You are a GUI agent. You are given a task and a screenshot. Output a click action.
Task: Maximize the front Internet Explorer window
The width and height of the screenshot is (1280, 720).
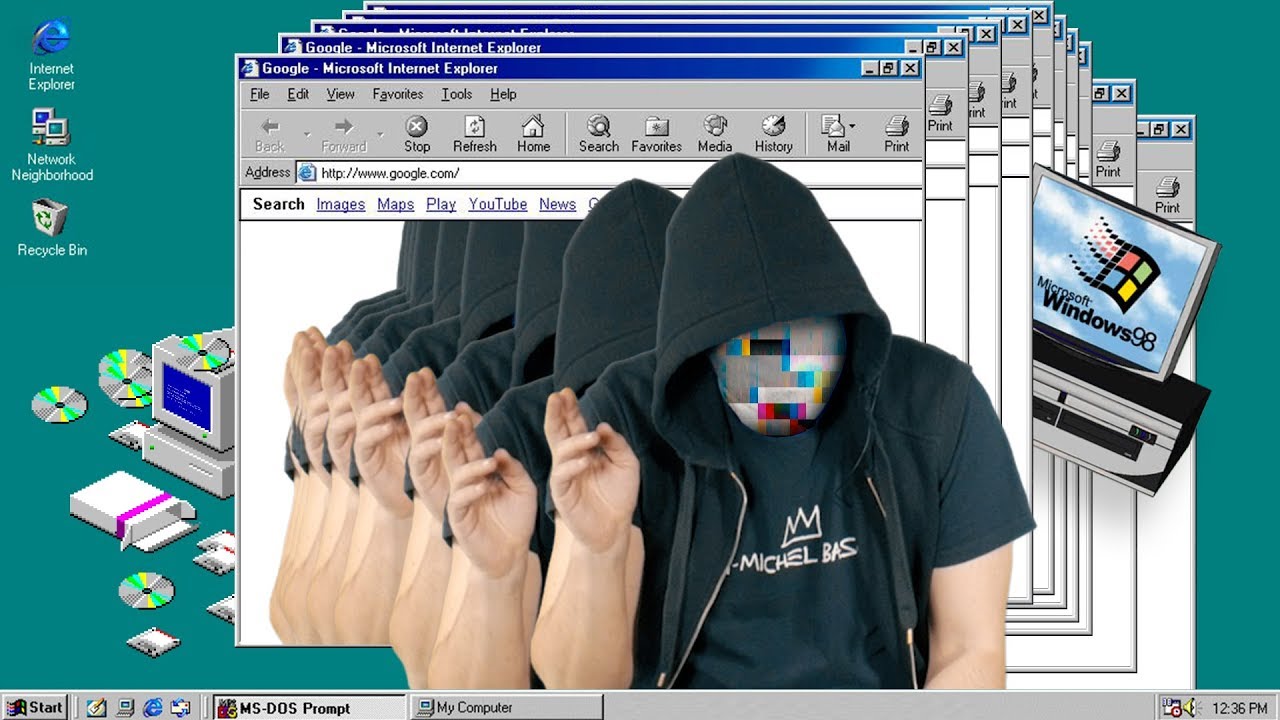click(x=888, y=69)
